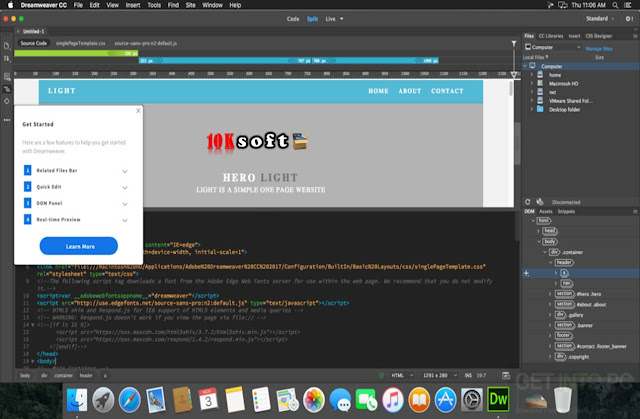640x419 pixels.
Task: Click the real-time preview icon in status bar
Action: [506, 375]
